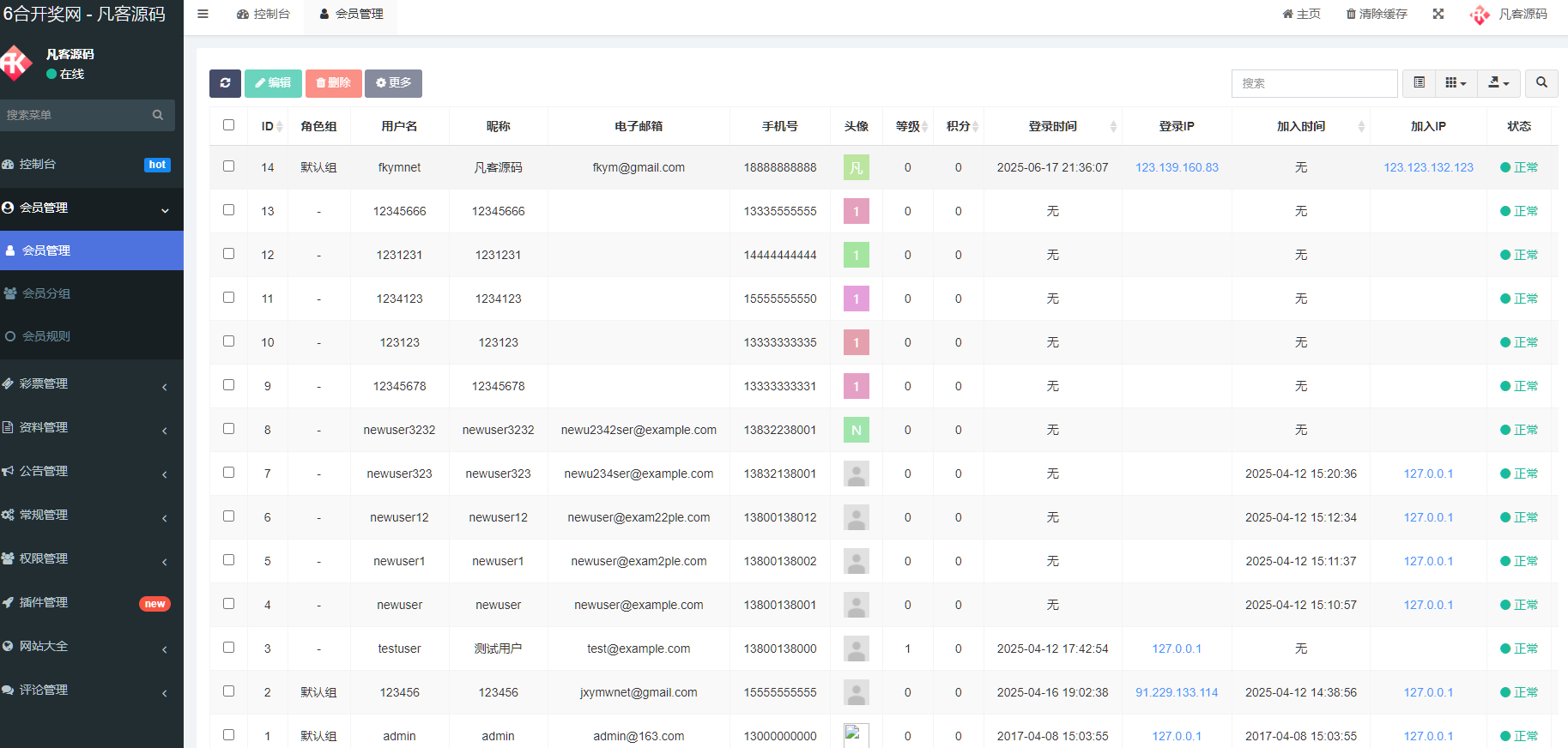Open login IP link 123.139.160.83

pos(1177,167)
